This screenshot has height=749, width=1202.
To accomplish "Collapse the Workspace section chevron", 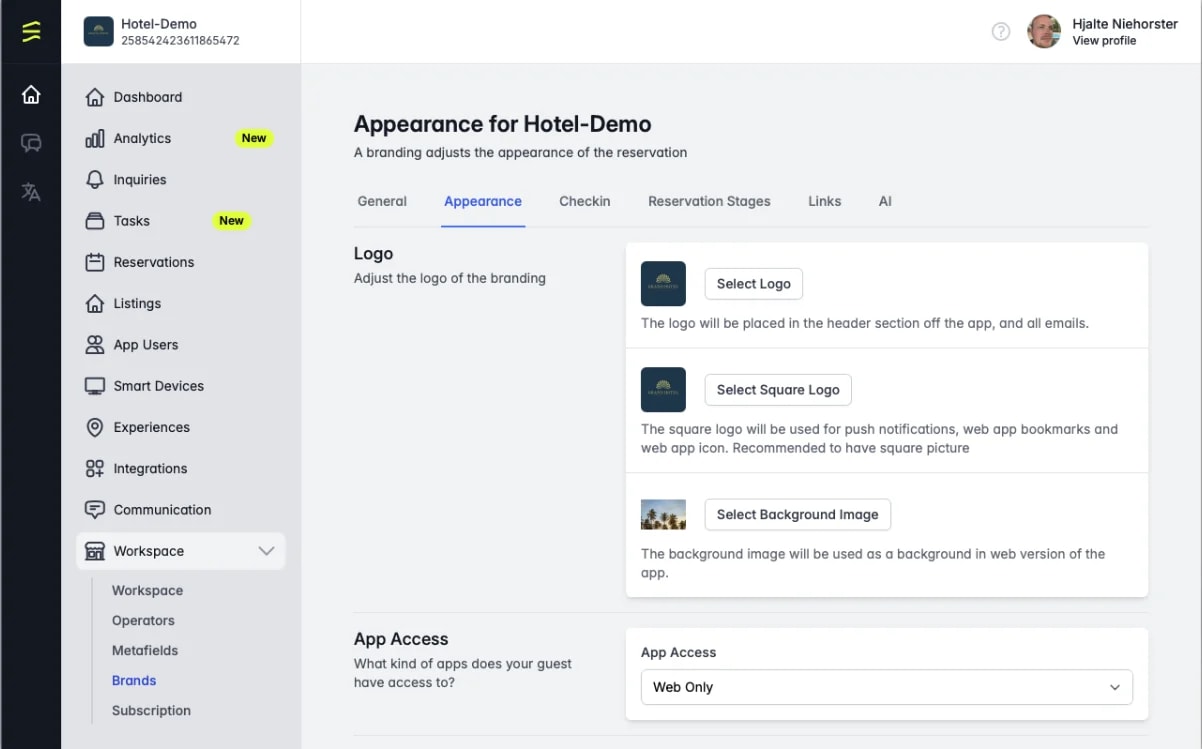I will [x=266, y=551].
